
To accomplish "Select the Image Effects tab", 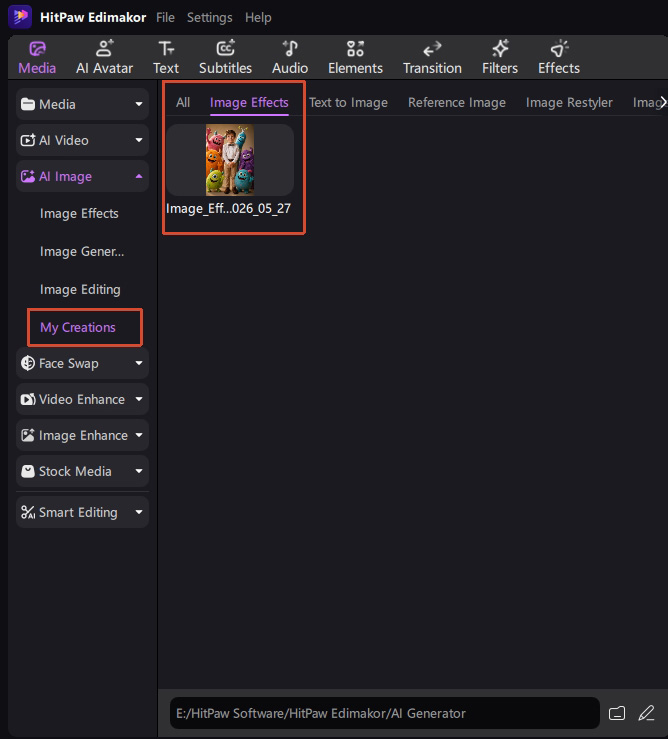I will pos(249,102).
